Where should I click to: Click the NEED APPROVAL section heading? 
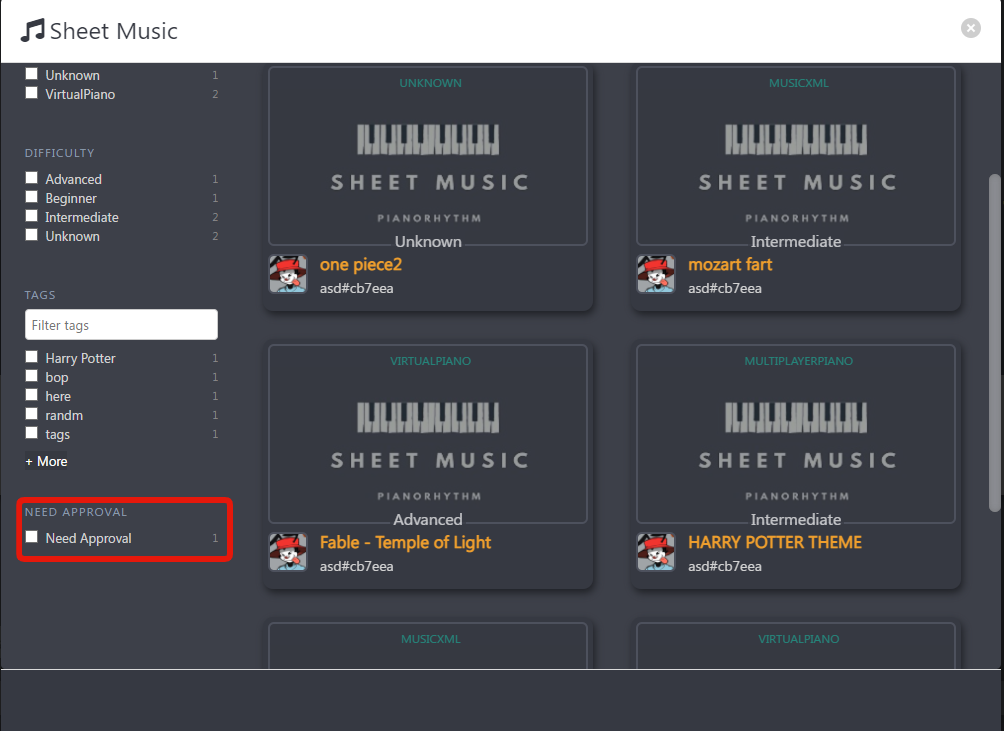click(x=76, y=512)
